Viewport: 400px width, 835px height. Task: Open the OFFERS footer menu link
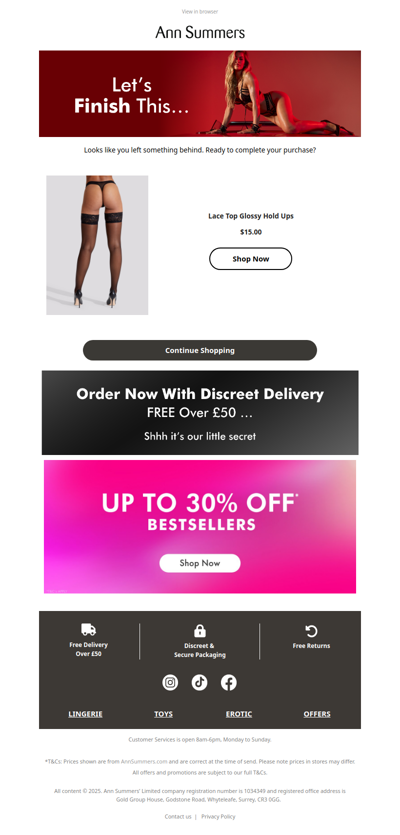(317, 714)
